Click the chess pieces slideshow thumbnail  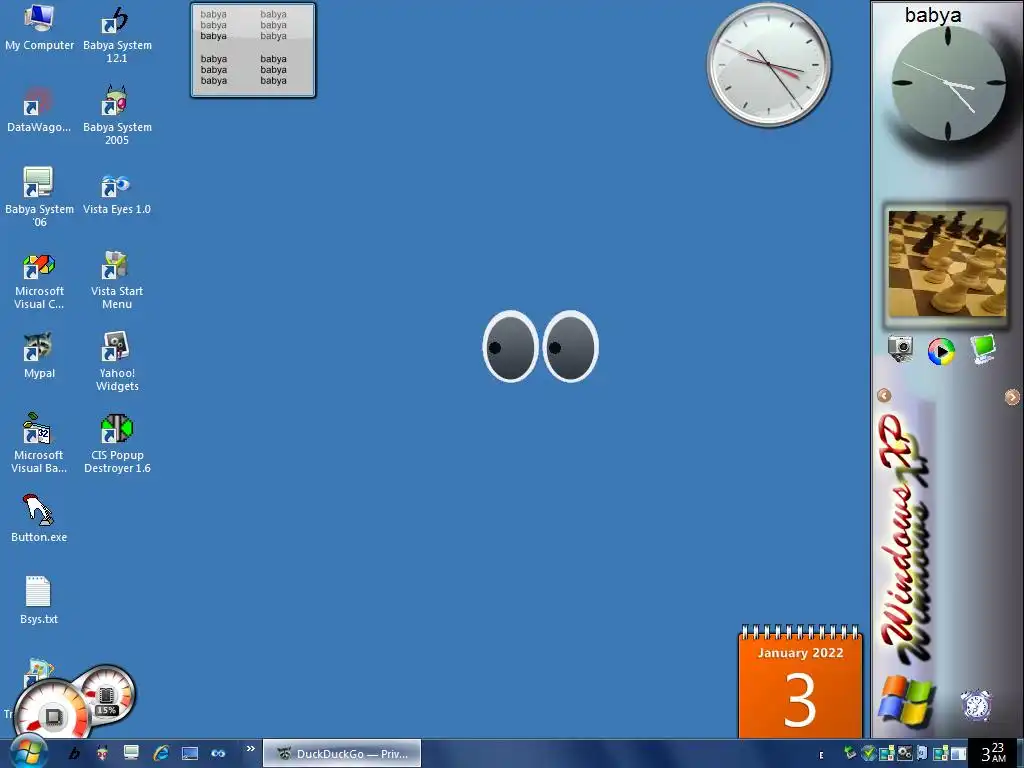(947, 263)
